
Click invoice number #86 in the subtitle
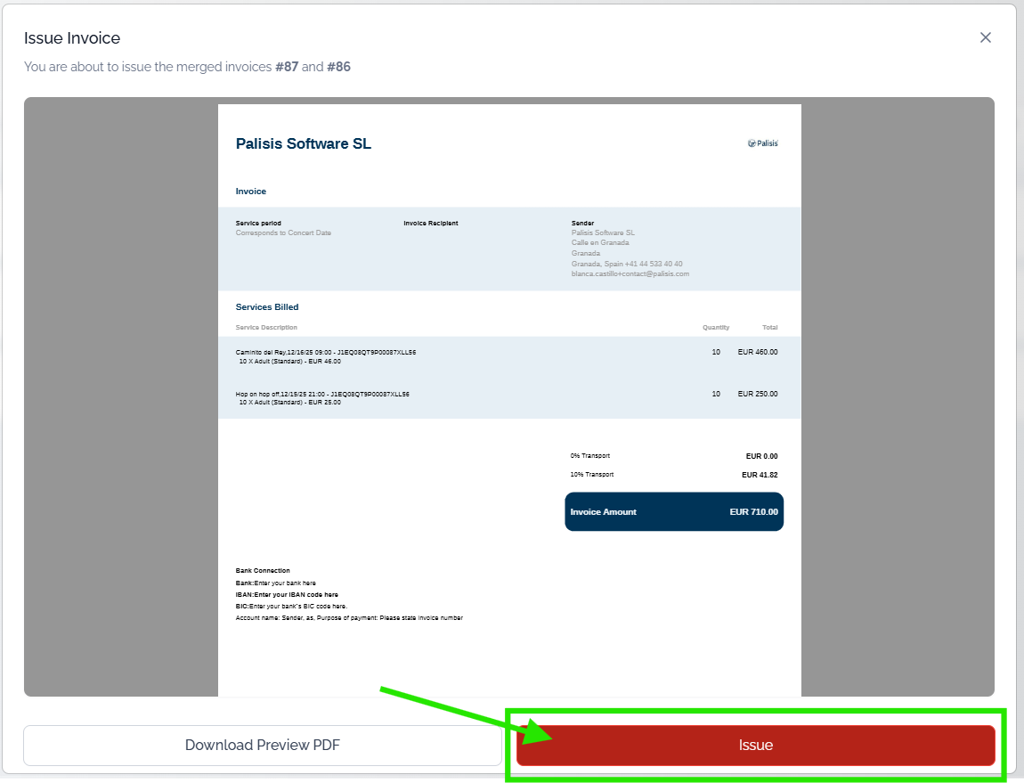[338, 67]
